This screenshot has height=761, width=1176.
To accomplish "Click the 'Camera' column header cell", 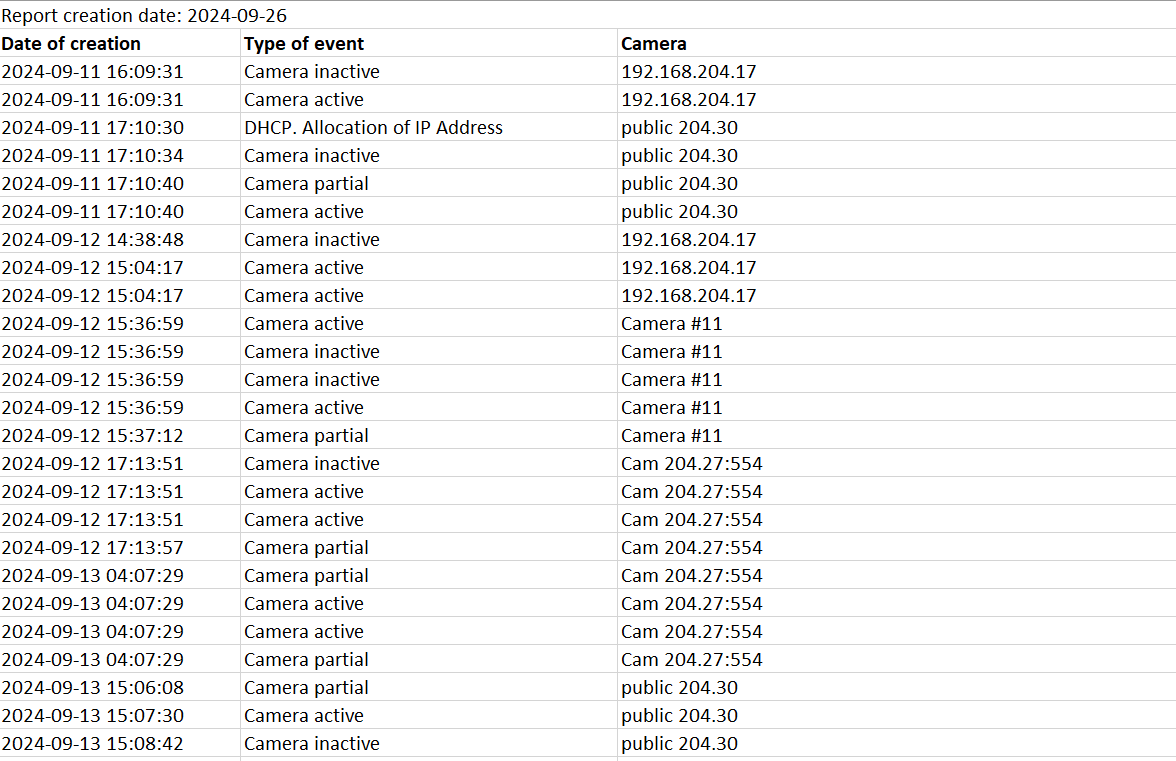I will [654, 44].
